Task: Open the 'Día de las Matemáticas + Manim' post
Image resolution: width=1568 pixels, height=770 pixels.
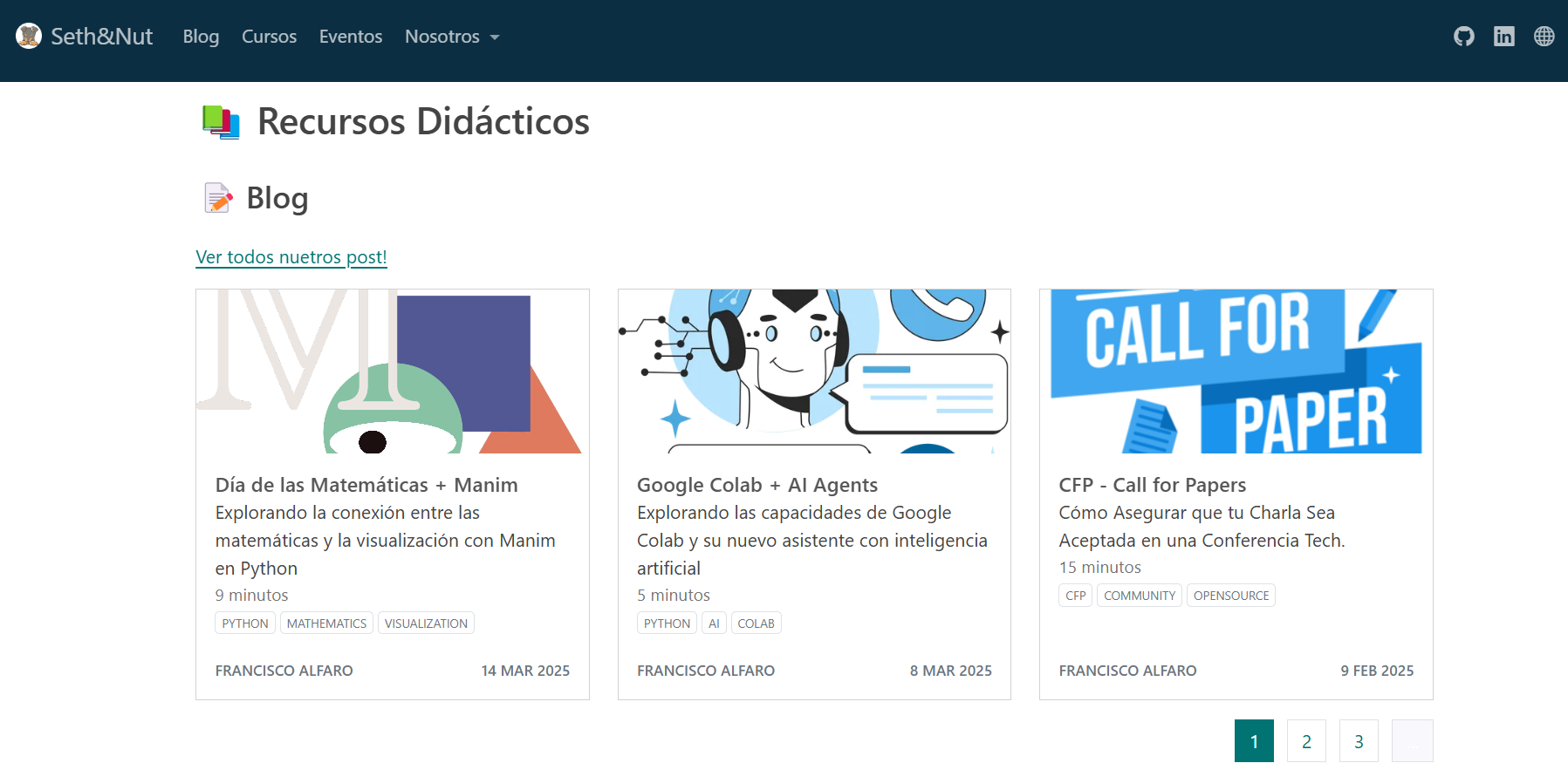Action: click(366, 485)
